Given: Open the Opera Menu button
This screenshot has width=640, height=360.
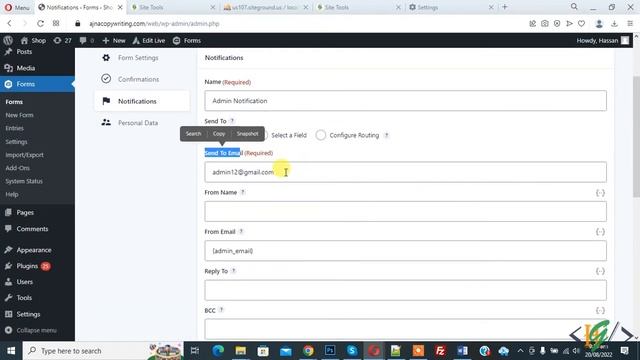Looking at the screenshot, I should 17,7.
